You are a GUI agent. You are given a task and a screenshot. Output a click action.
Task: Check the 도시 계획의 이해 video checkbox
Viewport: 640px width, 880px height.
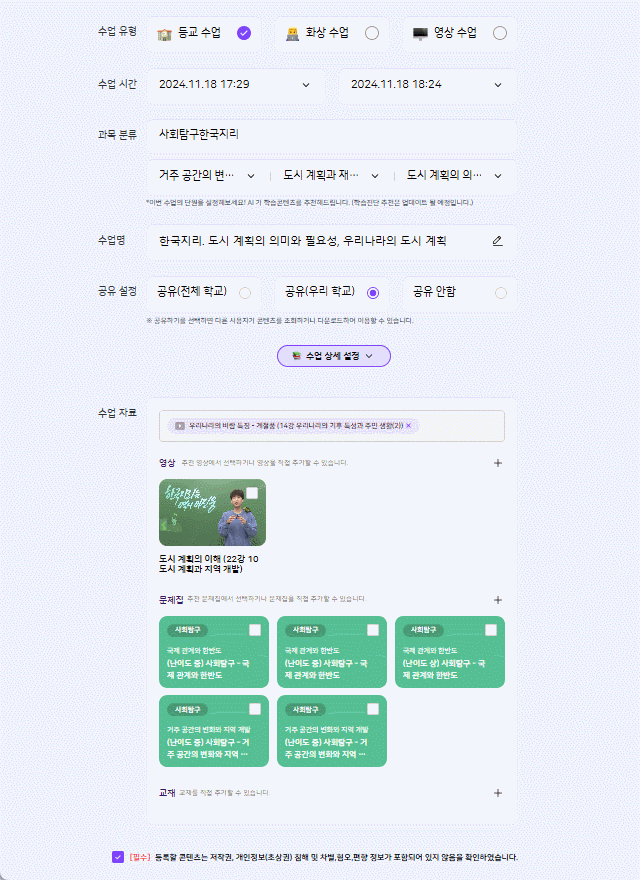[x=252, y=493]
